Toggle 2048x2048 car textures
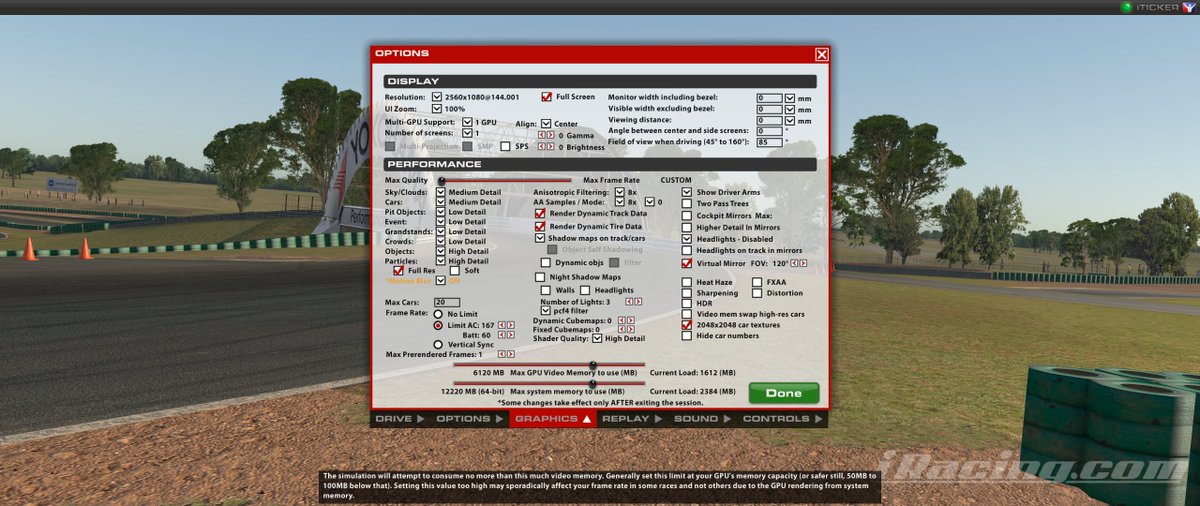This screenshot has width=1200, height=506. (687, 325)
